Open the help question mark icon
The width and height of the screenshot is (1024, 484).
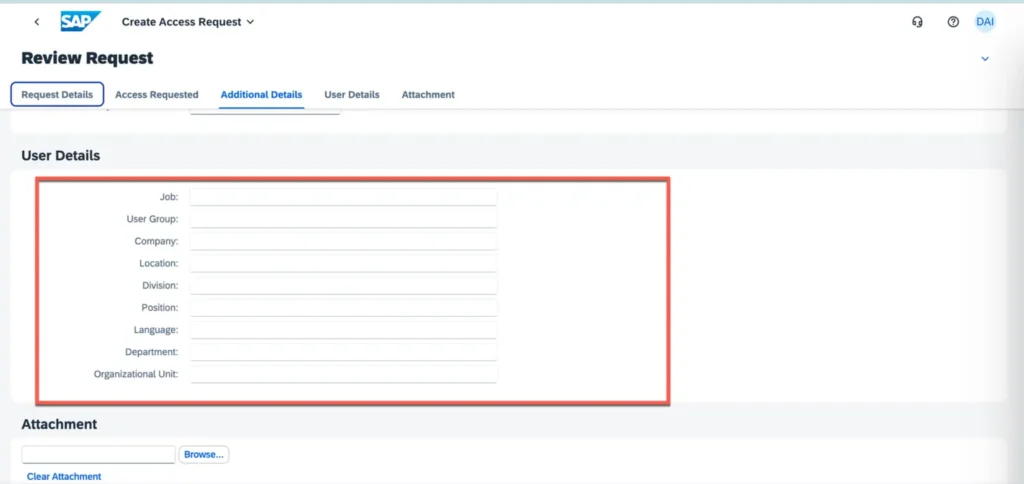click(x=953, y=22)
